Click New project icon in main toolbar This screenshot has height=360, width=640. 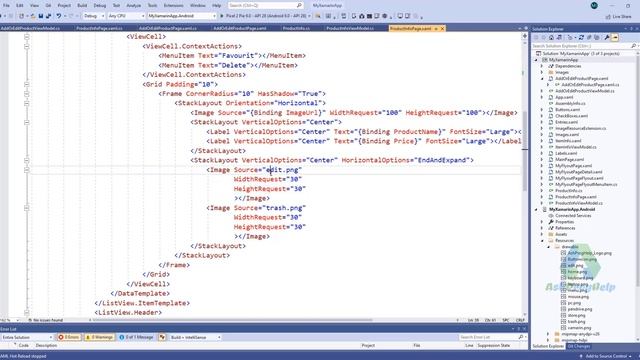pyautogui.click(x=22, y=16)
